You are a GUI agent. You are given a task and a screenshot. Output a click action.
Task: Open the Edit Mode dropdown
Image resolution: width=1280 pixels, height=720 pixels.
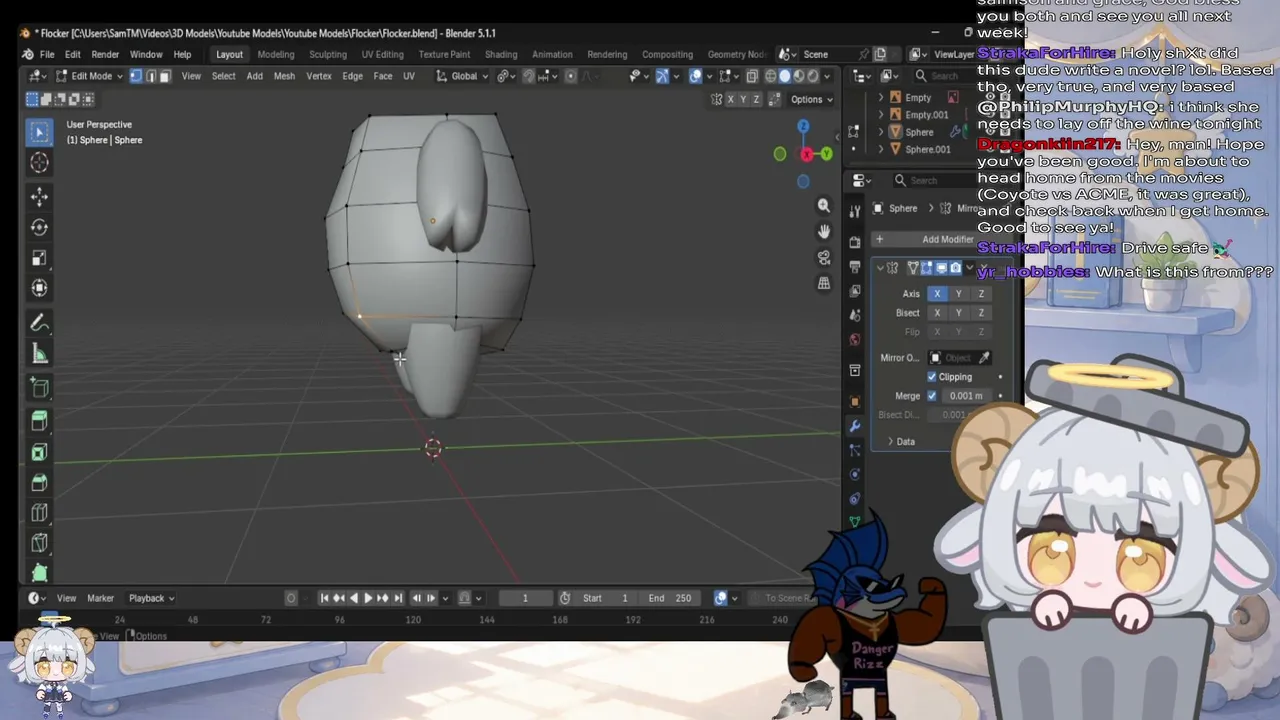[89, 76]
